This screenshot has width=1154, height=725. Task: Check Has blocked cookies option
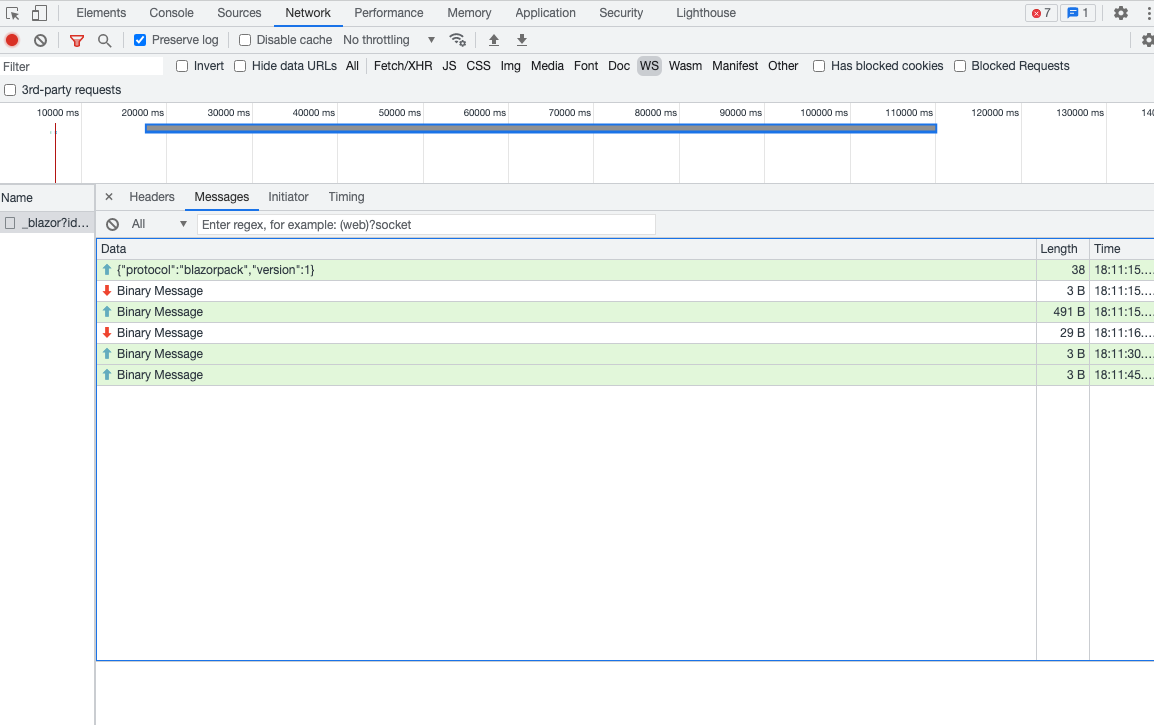coord(818,66)
